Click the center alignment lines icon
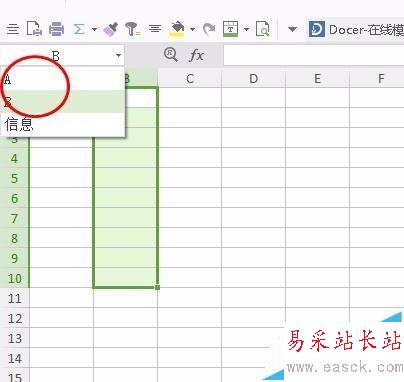Viewport: 404px width, 382px height. point(155,29)
